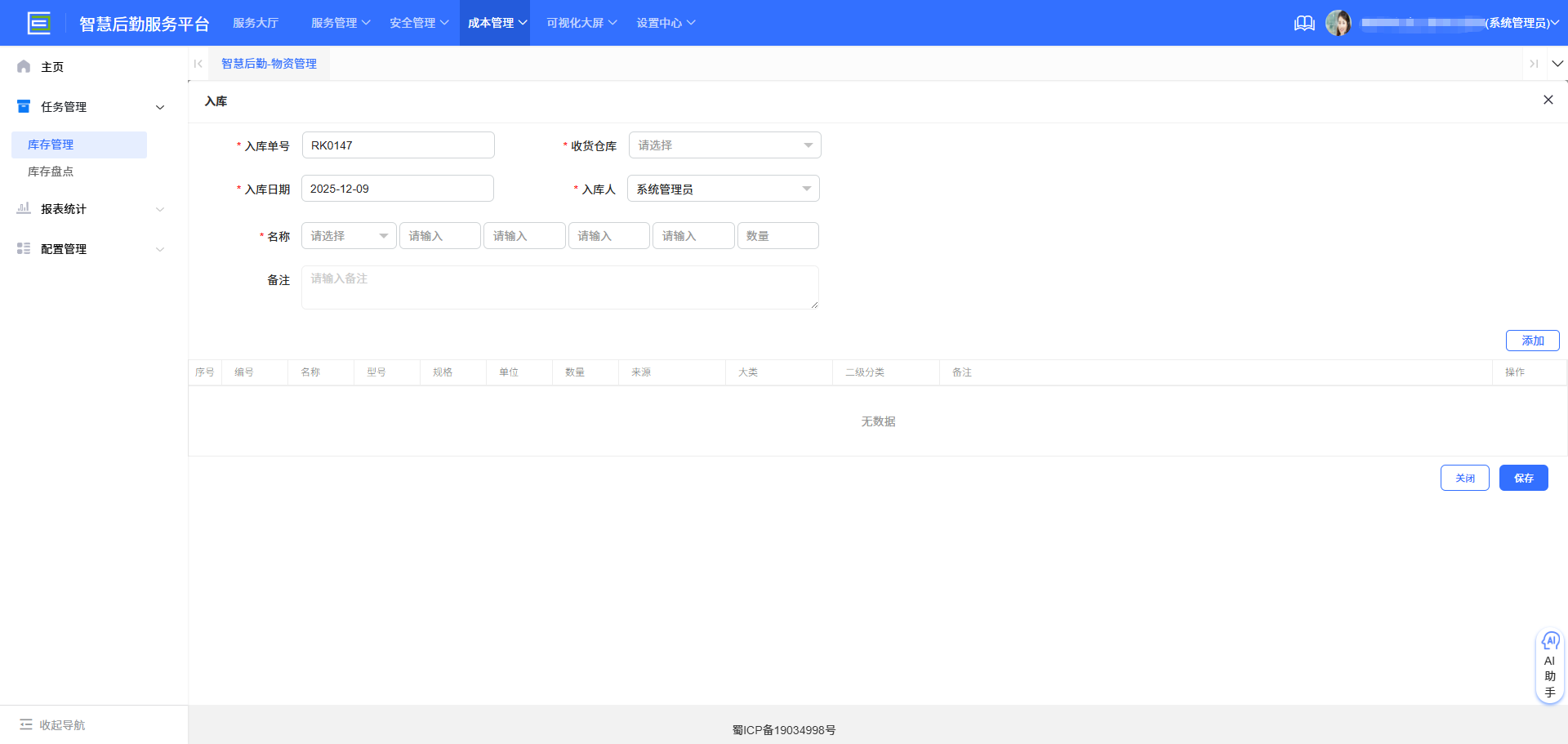Click the grid icon next to 配置管理
Screen dimensions: 1568x744
point(24,249)
